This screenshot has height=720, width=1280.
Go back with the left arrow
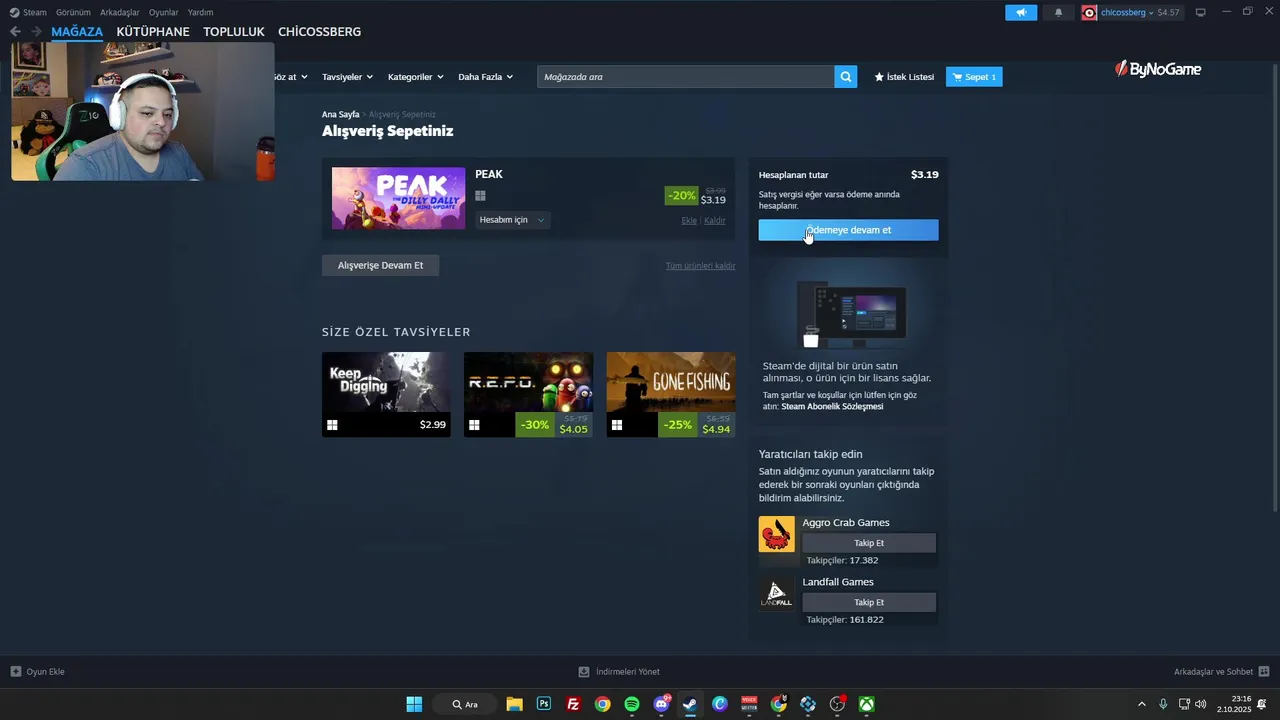tap(15, 32)
